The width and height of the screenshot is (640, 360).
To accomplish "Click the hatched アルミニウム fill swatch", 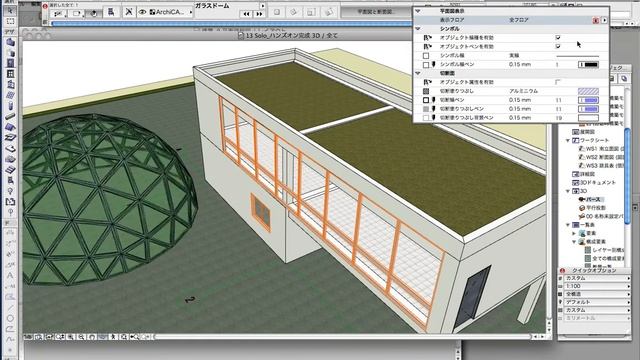I will tap(588, 91).
